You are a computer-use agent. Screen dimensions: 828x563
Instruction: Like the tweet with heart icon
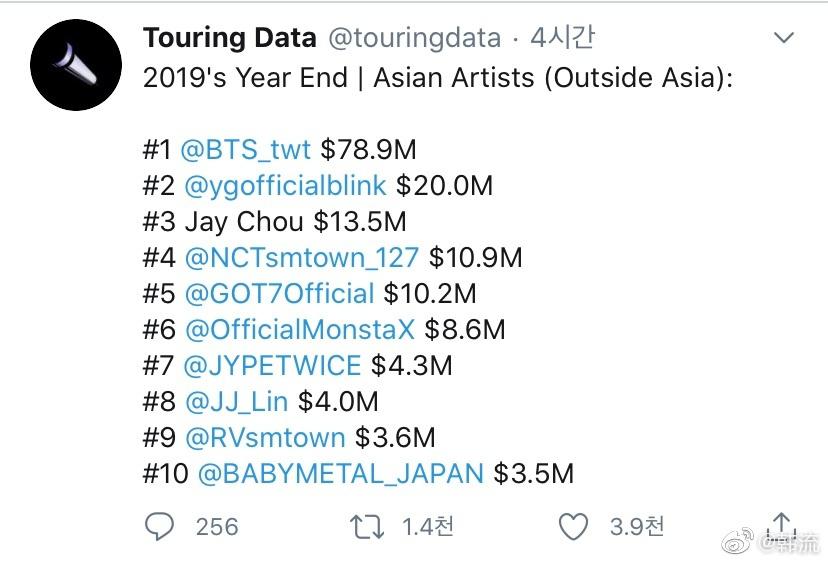pos(573,526)
